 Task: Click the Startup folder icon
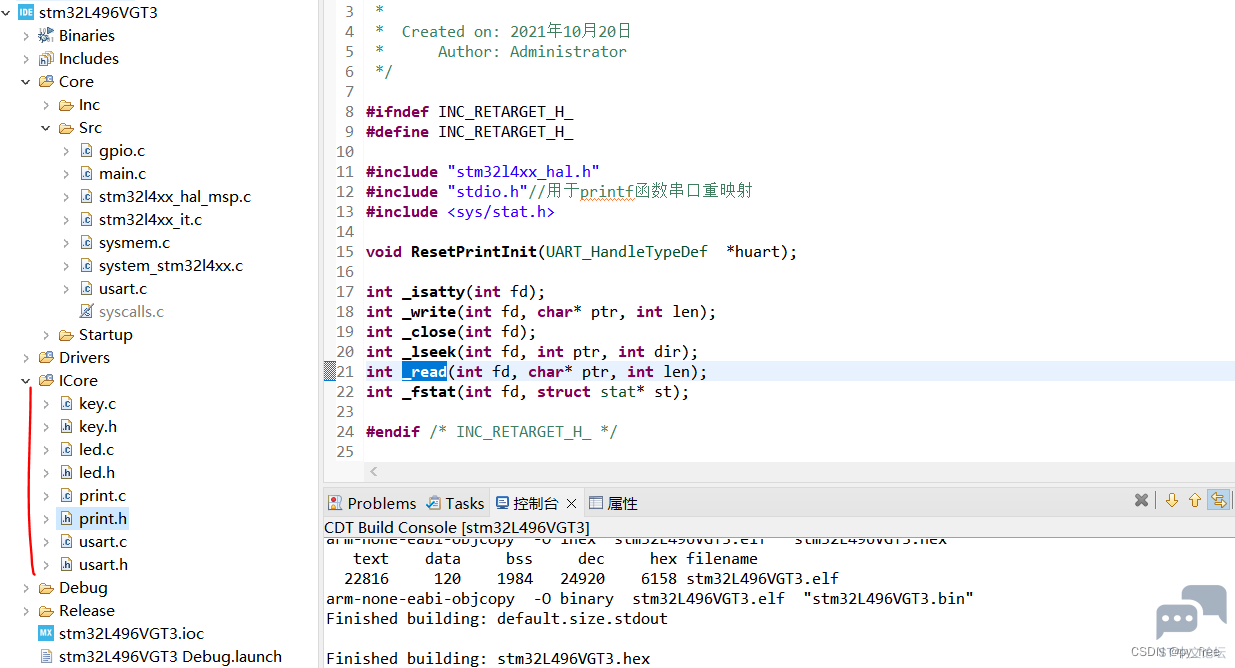pyautogui.click(x=66, y=335)
